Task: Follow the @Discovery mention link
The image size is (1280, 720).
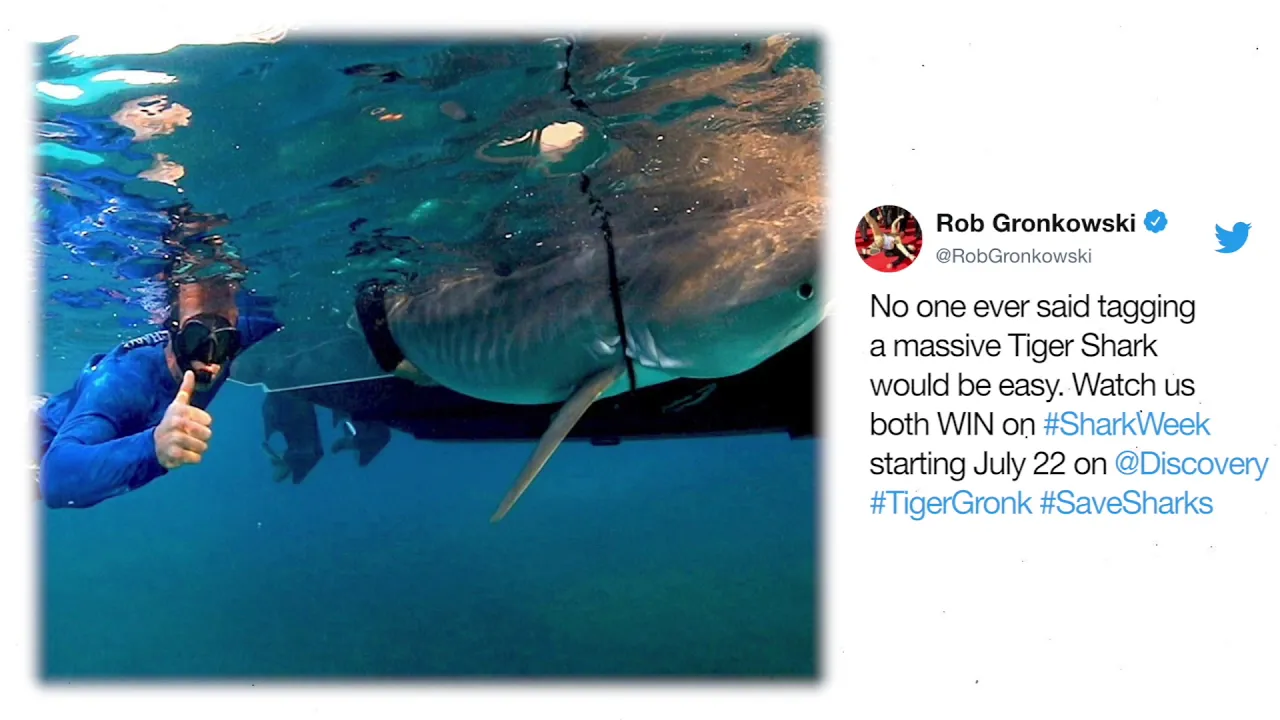Action: click(1191, 464)
